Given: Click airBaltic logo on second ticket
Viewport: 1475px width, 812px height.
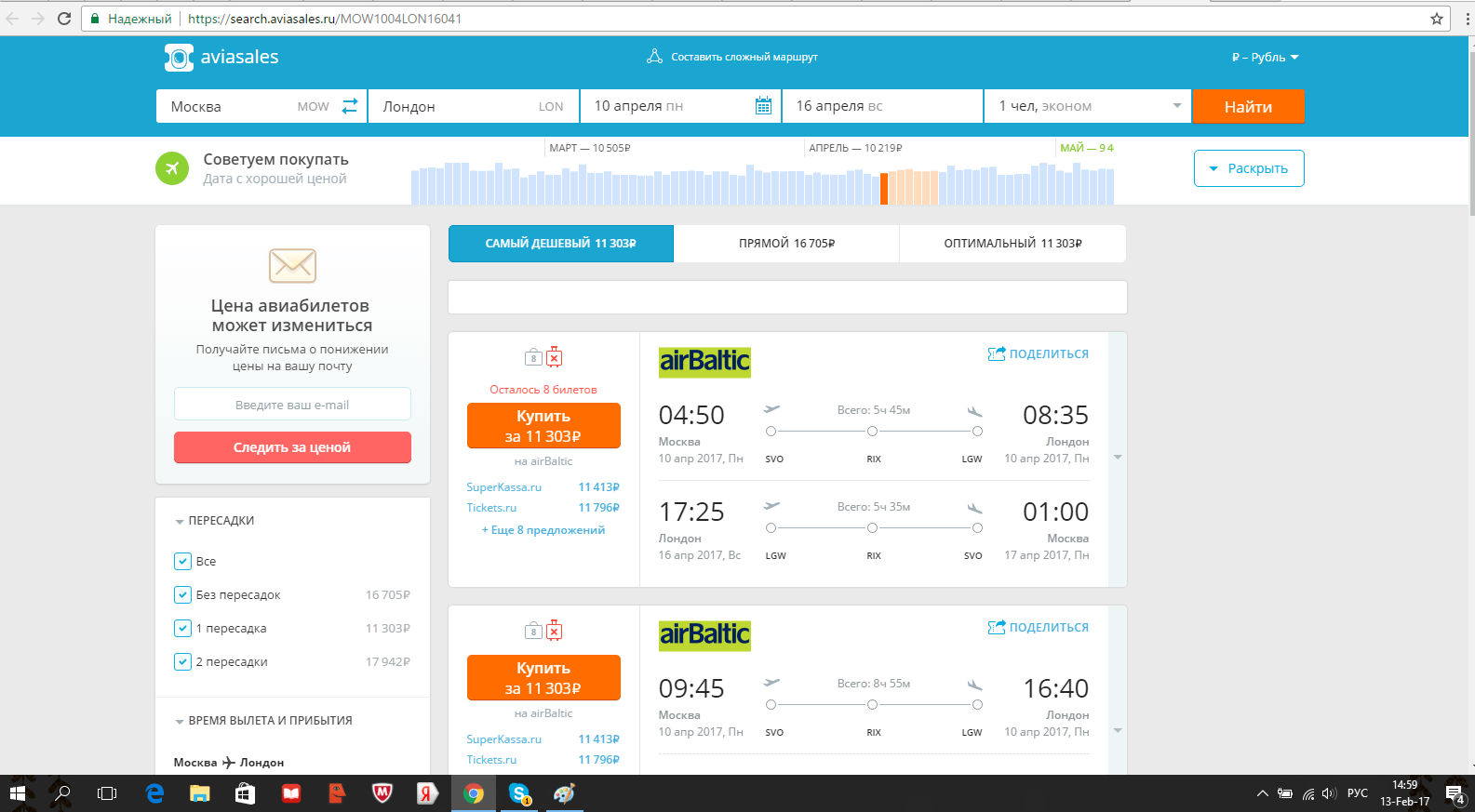Looking at the screenshot, I should [x=704, y=634].
